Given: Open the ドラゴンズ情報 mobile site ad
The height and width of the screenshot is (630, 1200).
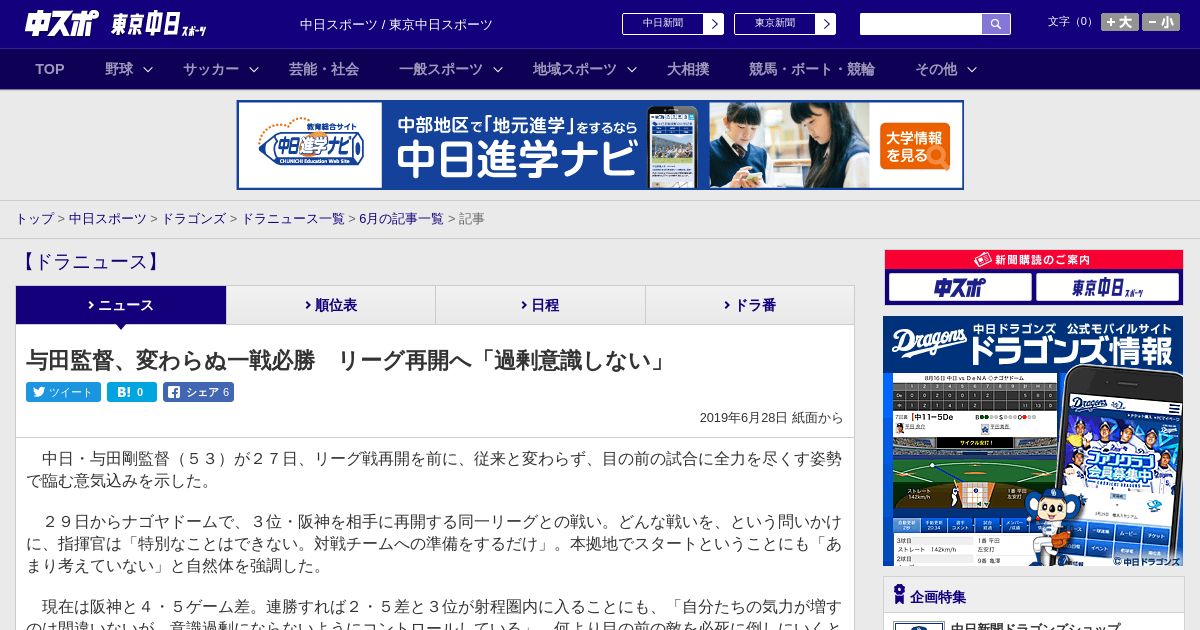Looking at the screenshot, I should [x=1033, y=441].
